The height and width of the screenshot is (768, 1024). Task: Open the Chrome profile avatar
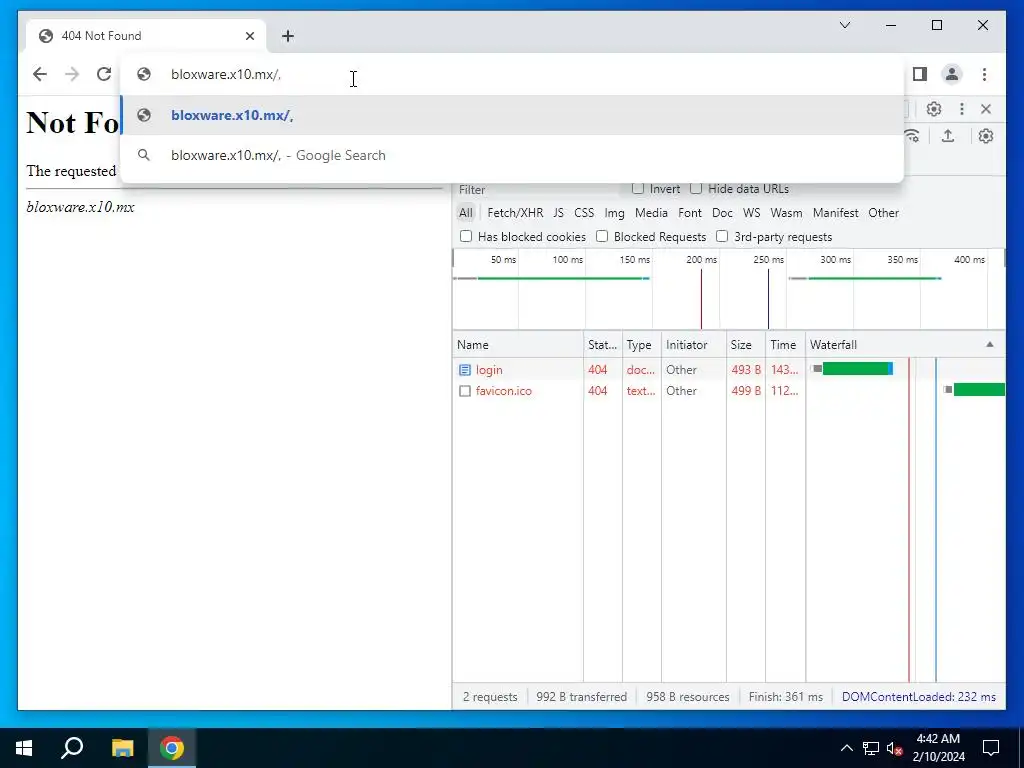[x=952, y=74]
